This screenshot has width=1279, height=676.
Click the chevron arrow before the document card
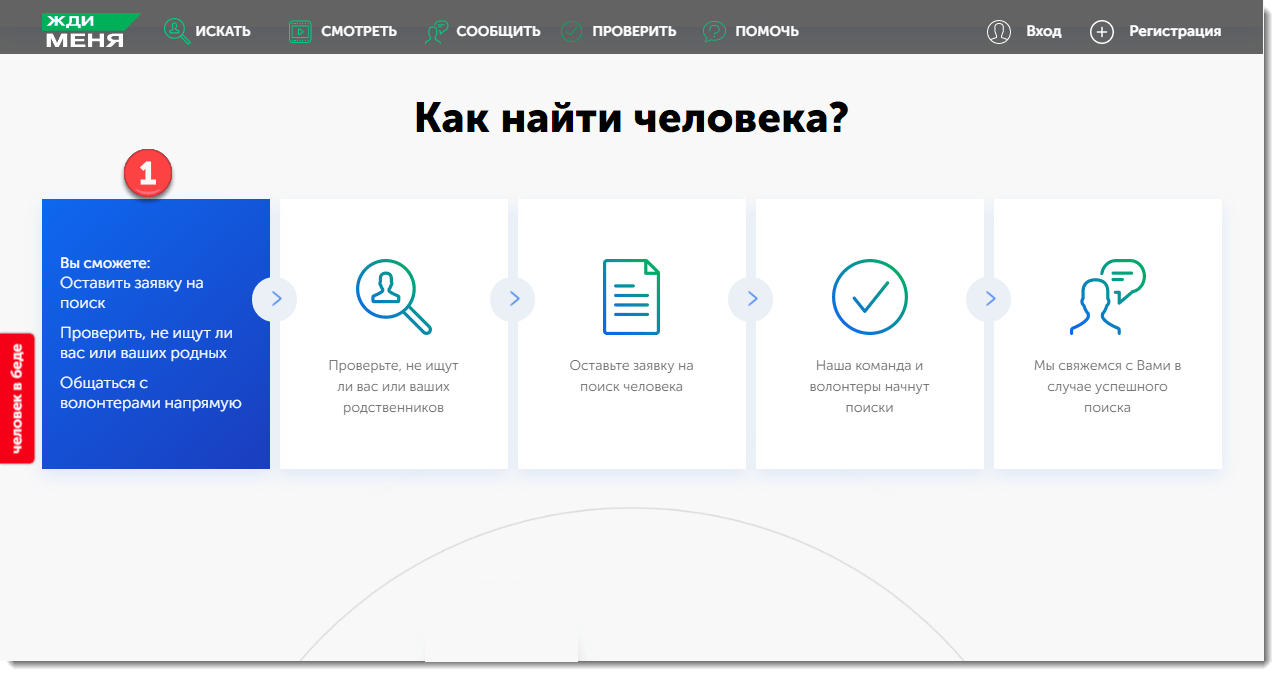point(513,298)
